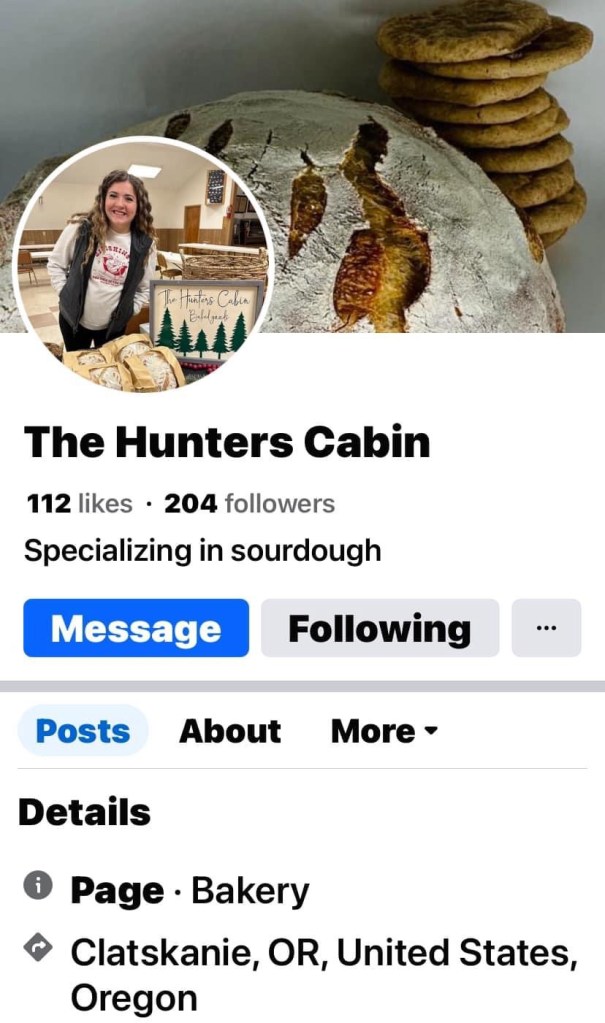
Task: Open the three-dots more options button
Action: coord(546,628)
